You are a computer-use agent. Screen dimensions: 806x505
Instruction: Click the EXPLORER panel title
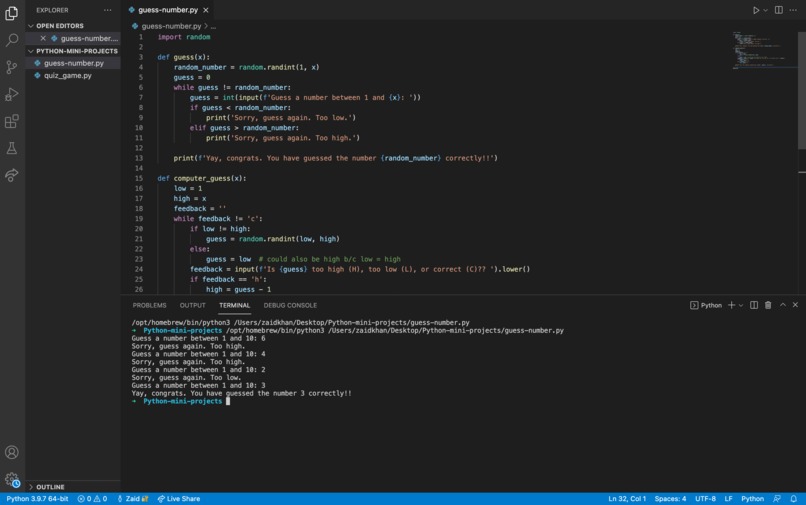point(52,10)
